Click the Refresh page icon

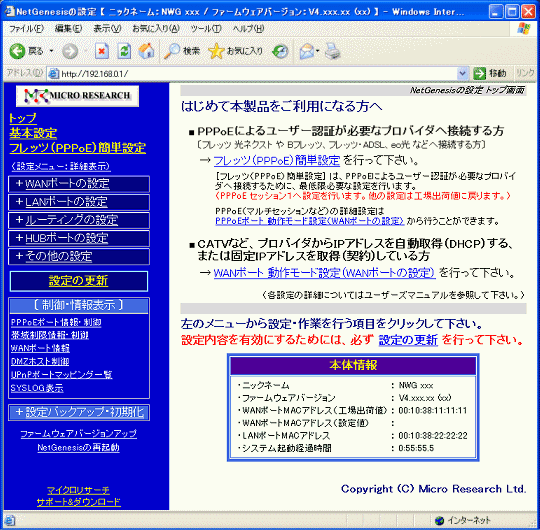click(x=124, y=51)
